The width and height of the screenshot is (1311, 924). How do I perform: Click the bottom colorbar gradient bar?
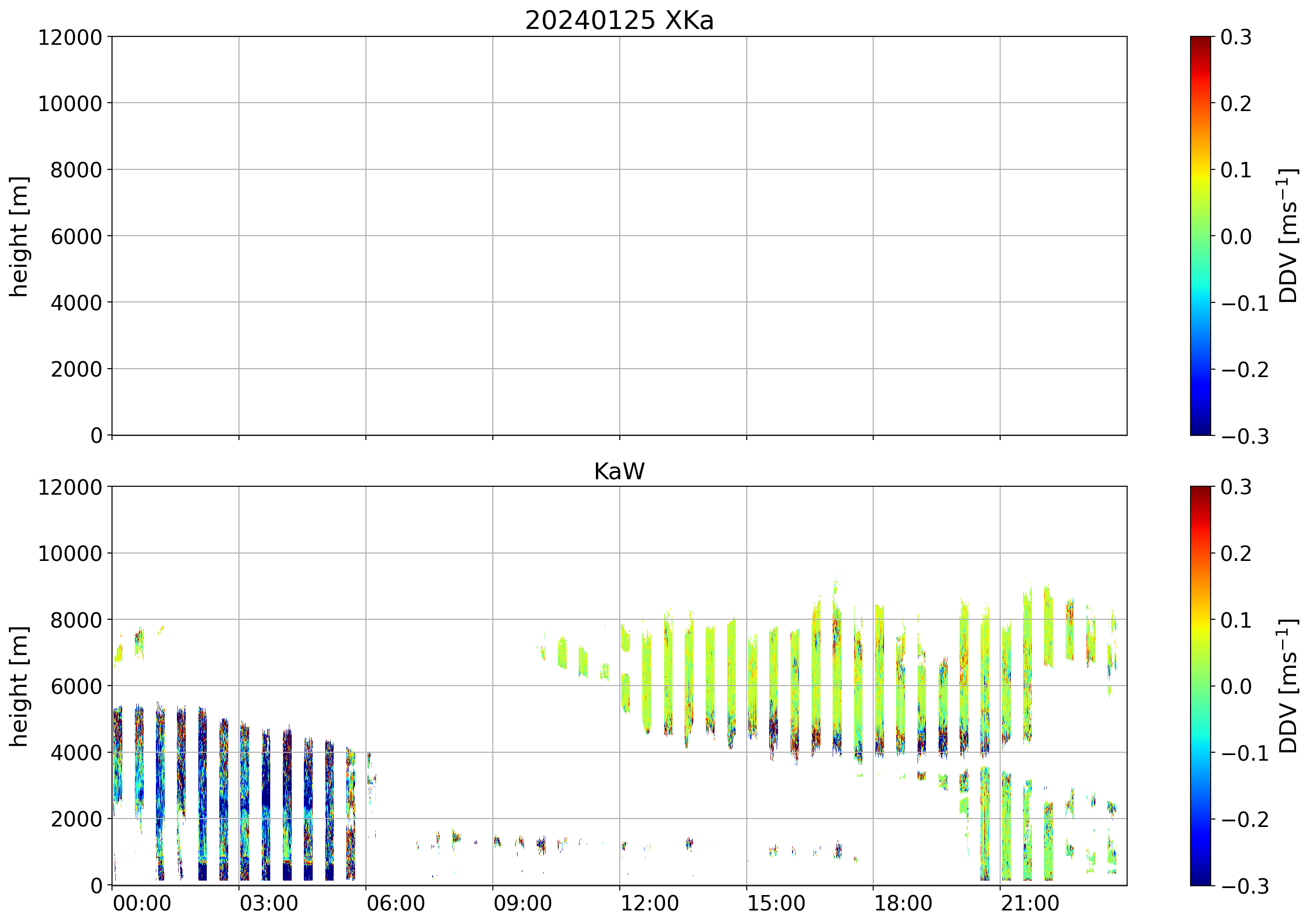coord(1200,685)
